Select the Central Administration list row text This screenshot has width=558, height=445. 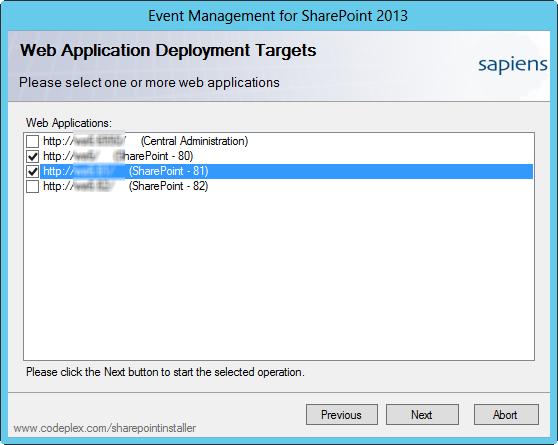(x=146, y=141)
